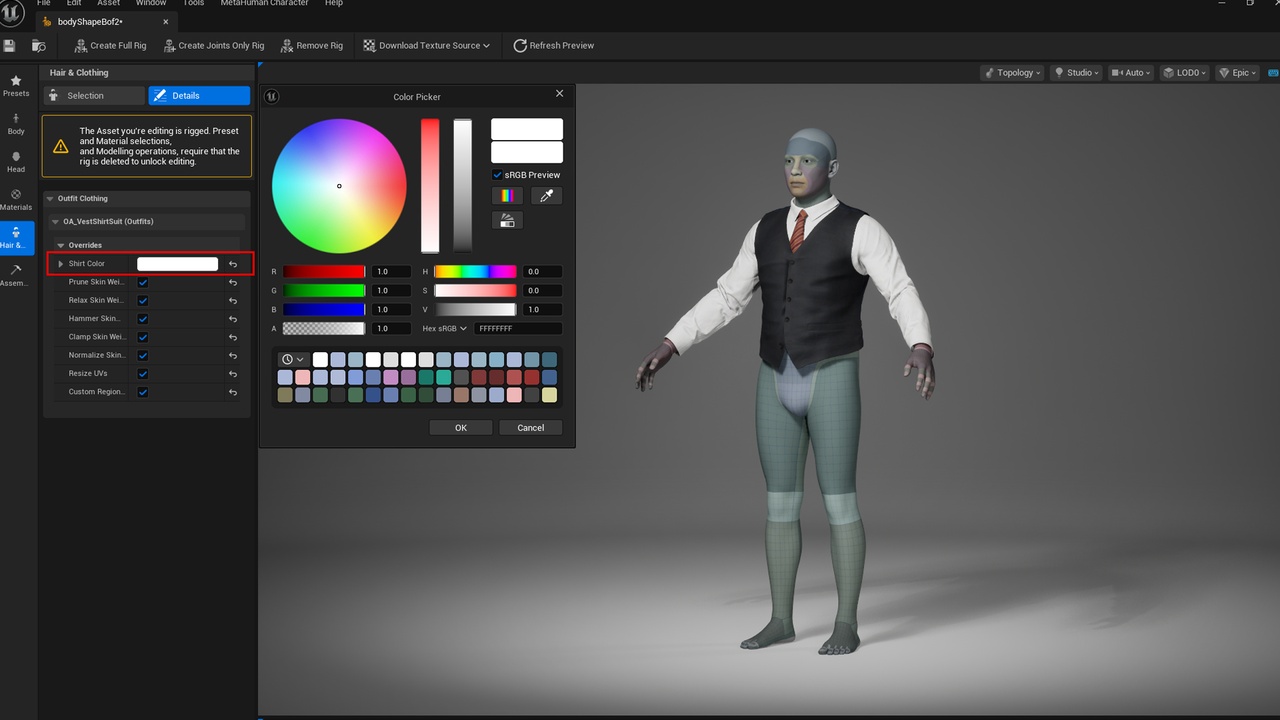This screenshot has width=1280, height=720.
Task: Click OK in the Color Picker
Action: pos(461,427)
